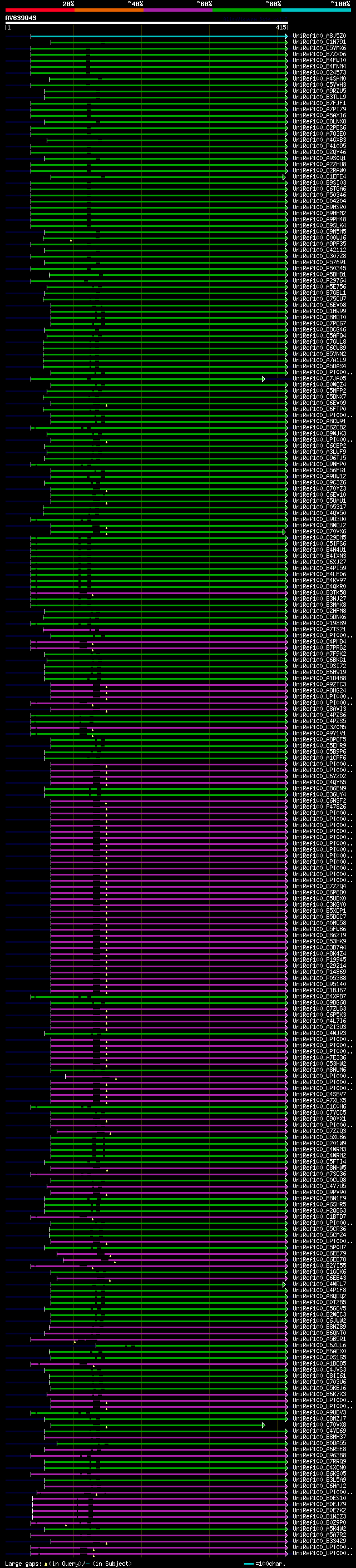Open hit UniRef100_B4FNM4
The image size is (356, 1568).
click(x=319, y=66)
